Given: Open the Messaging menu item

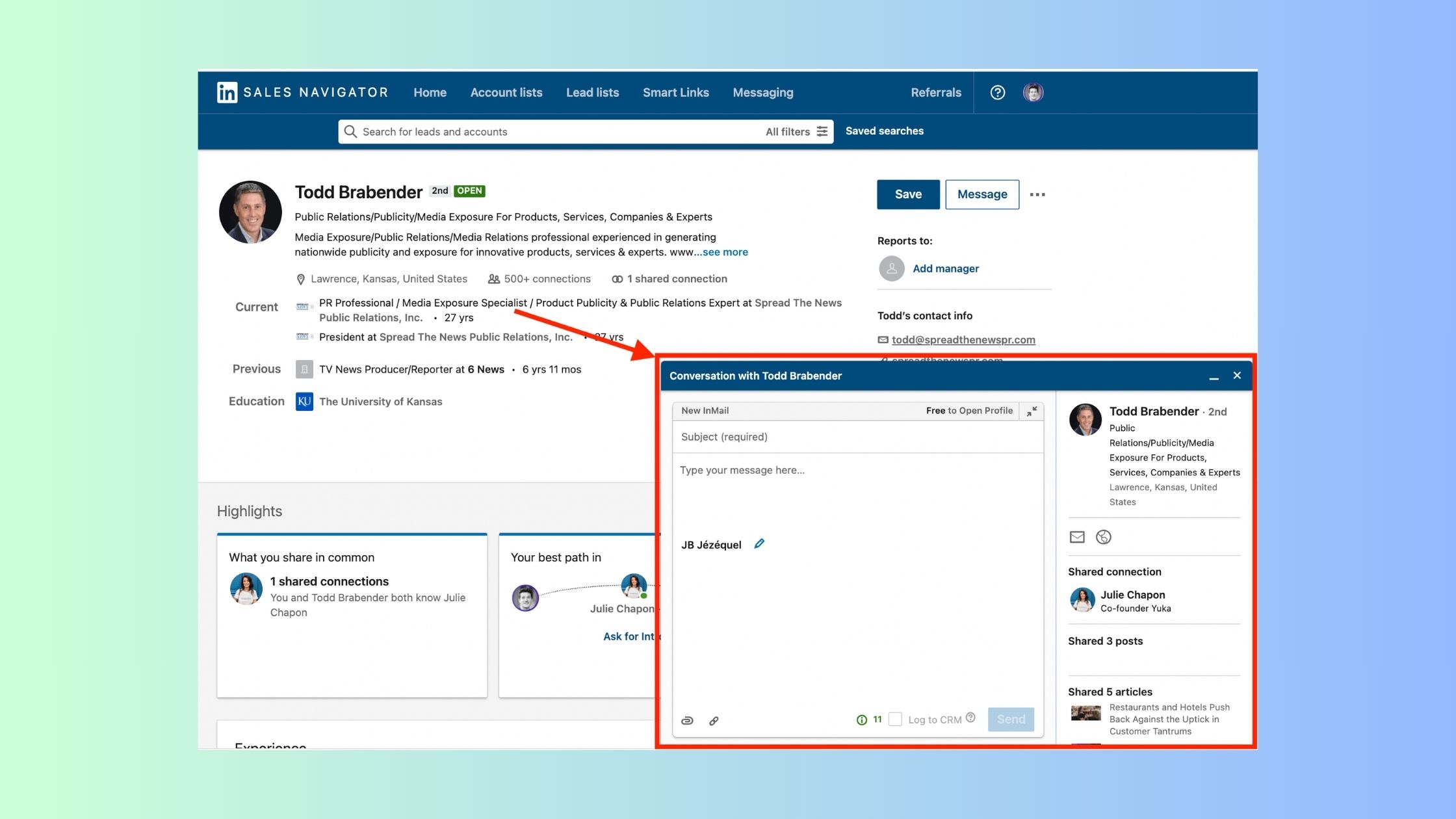Looking at the screenshot, I should pyautogui.click(x=763, y=92).
